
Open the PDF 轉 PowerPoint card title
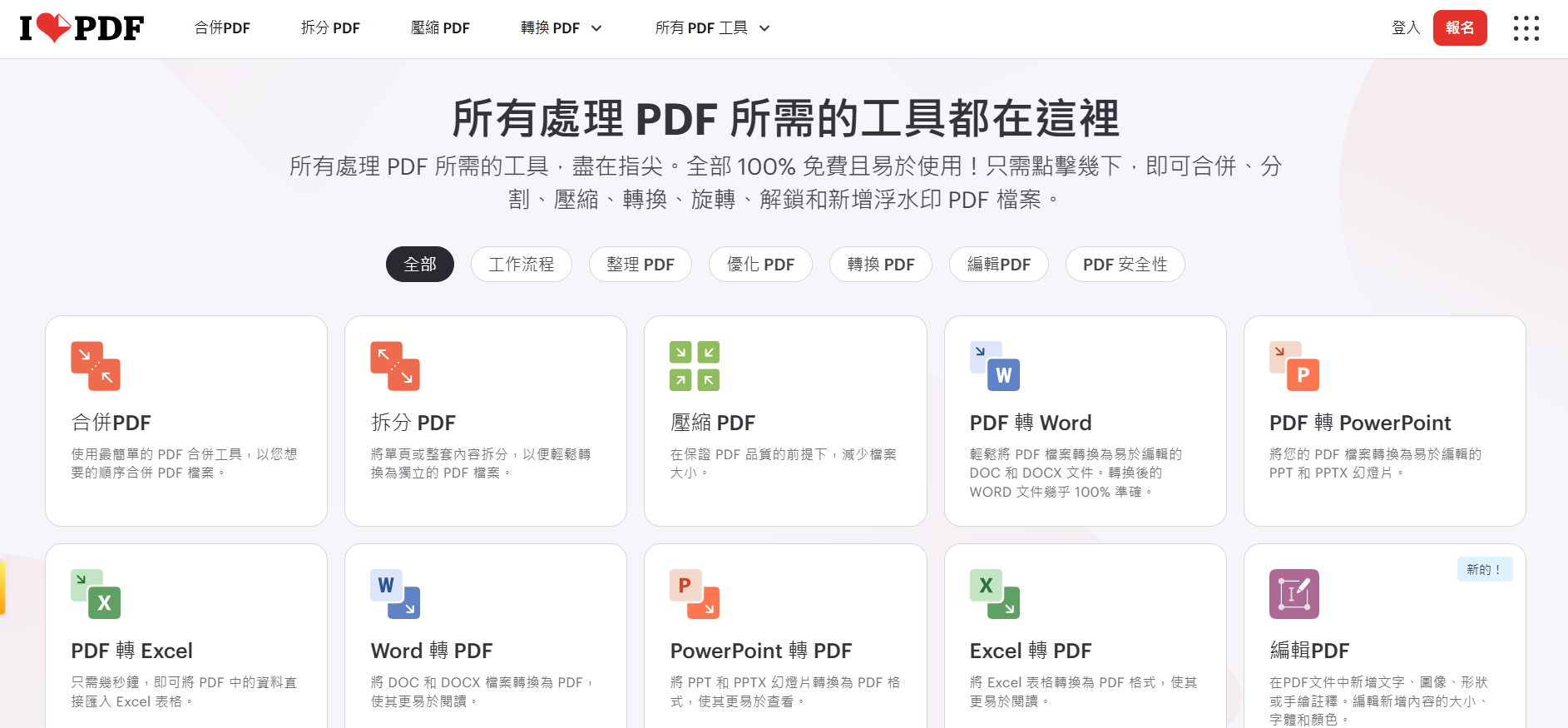[x=1360, y=423]
